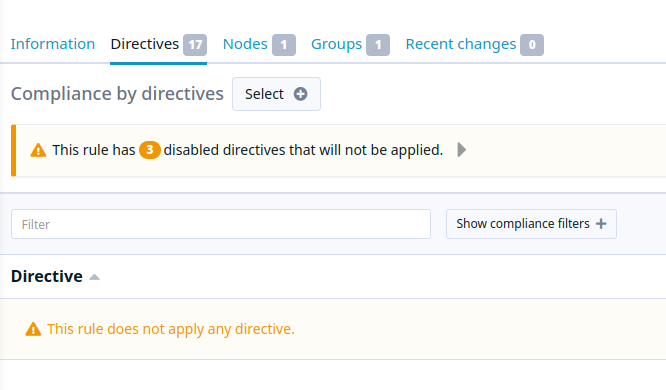Click the Select directives button
This screenshot has height=390, width=666.
(x=277, y=94)
